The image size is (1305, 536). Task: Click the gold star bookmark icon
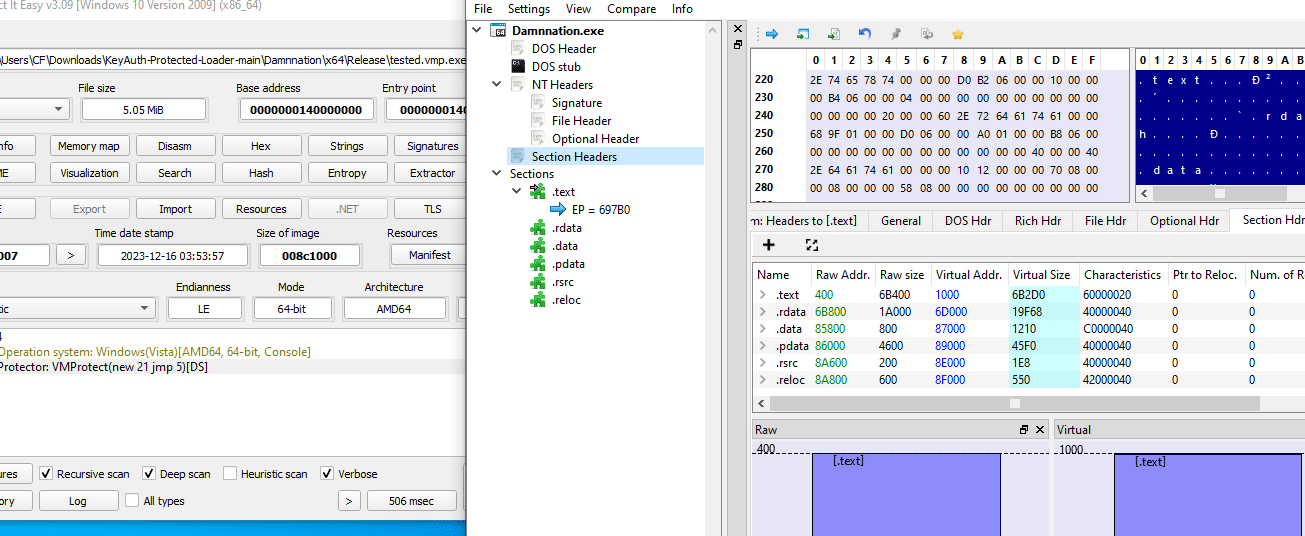(957, 34)
